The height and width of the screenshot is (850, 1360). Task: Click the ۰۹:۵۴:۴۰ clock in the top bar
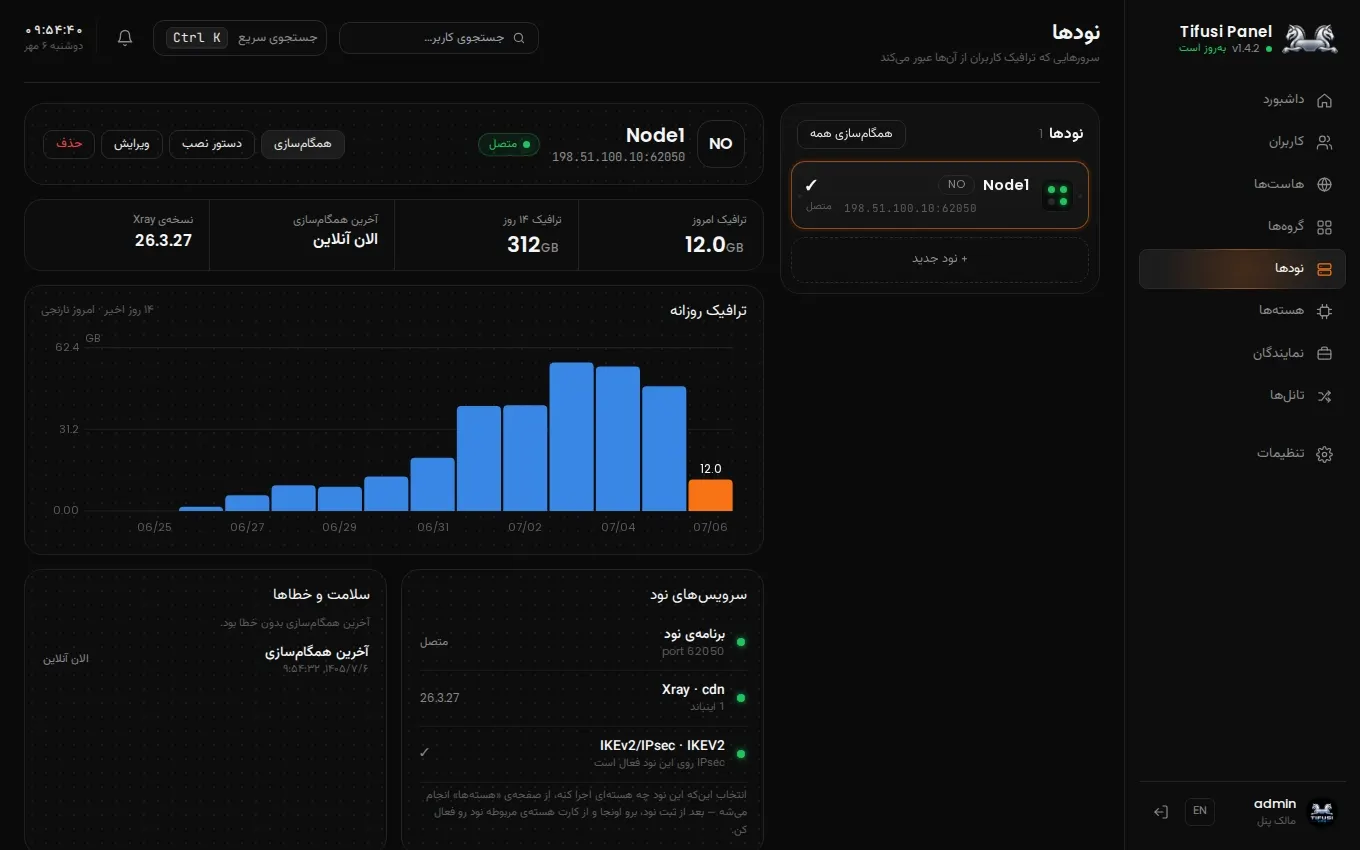coord(54,30)
